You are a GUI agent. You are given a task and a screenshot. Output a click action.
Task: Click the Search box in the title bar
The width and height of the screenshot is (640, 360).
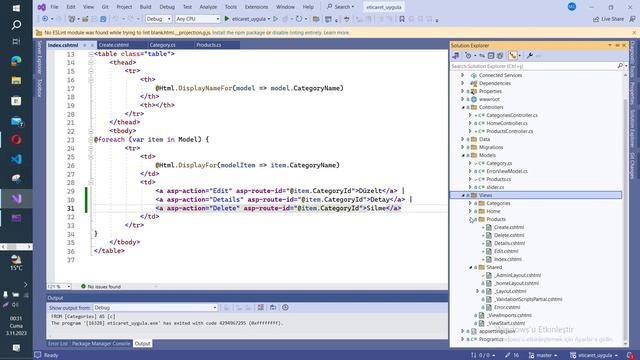click(341, 7)
